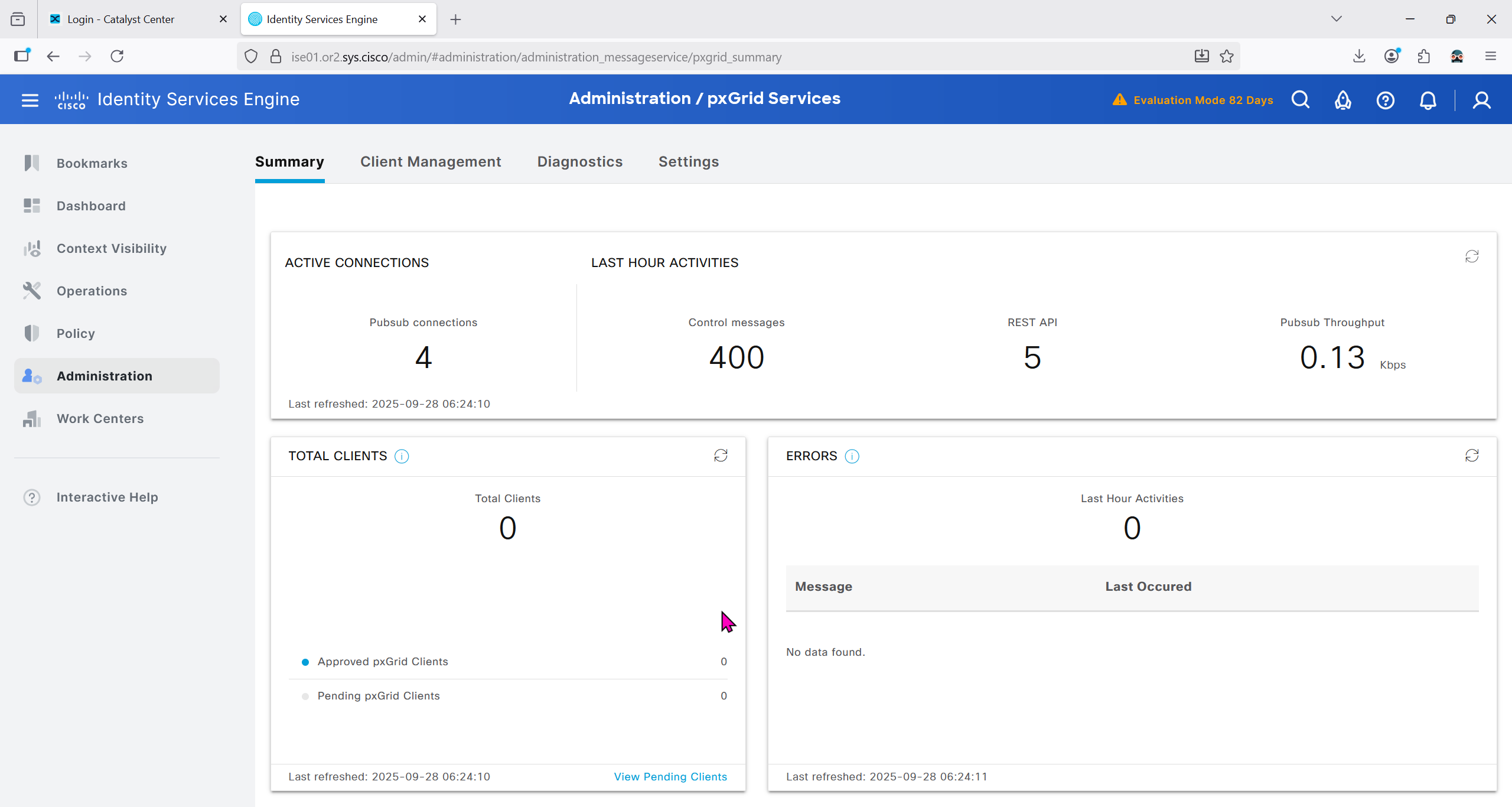Click the browser address bar URL
The width and height of the screenshot is (1512, 807).
pos(536,57)
